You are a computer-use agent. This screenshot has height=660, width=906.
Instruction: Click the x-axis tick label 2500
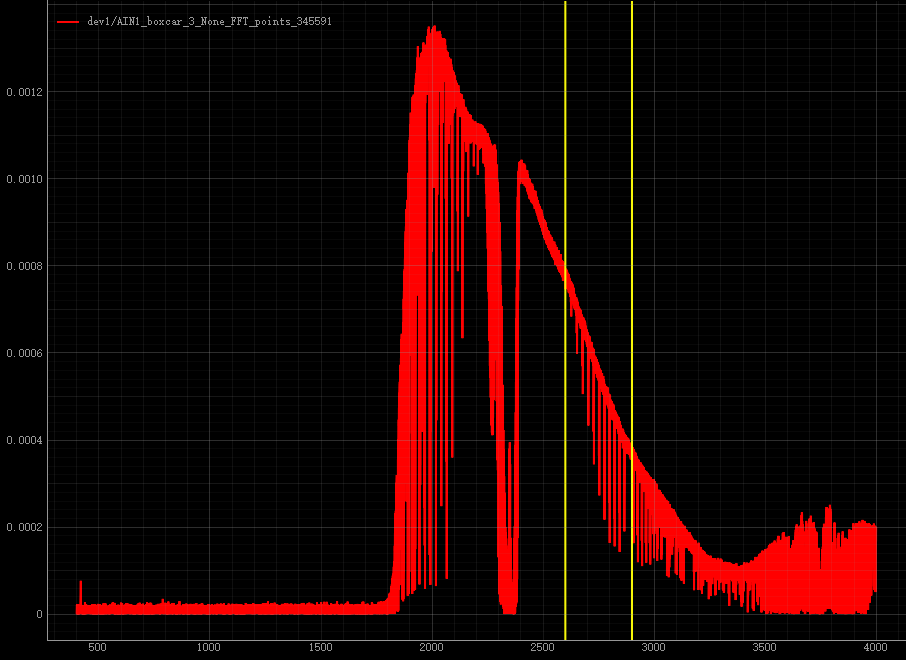click(x=542, y=647)
